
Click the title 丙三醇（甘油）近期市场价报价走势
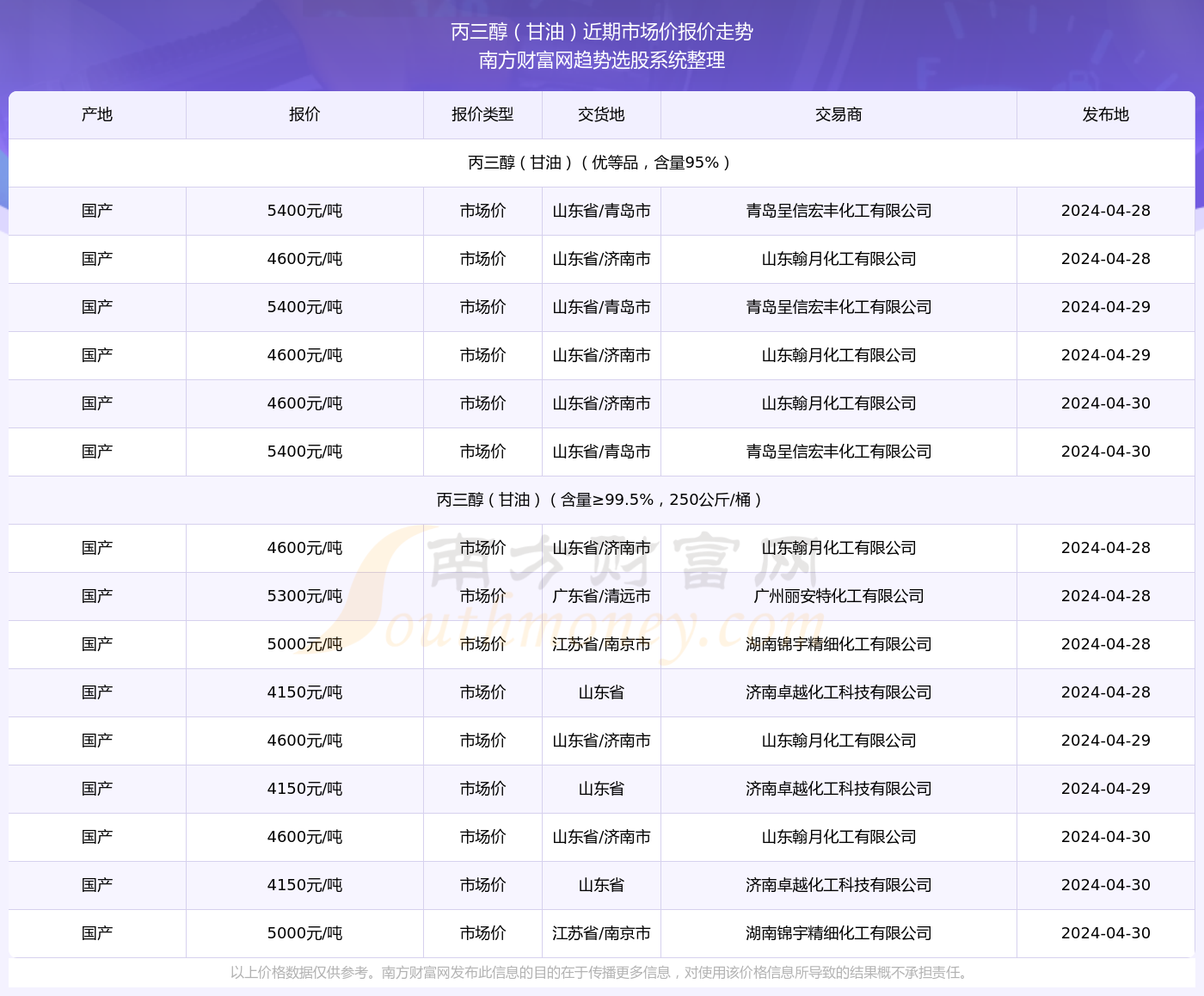pos(602,32)
